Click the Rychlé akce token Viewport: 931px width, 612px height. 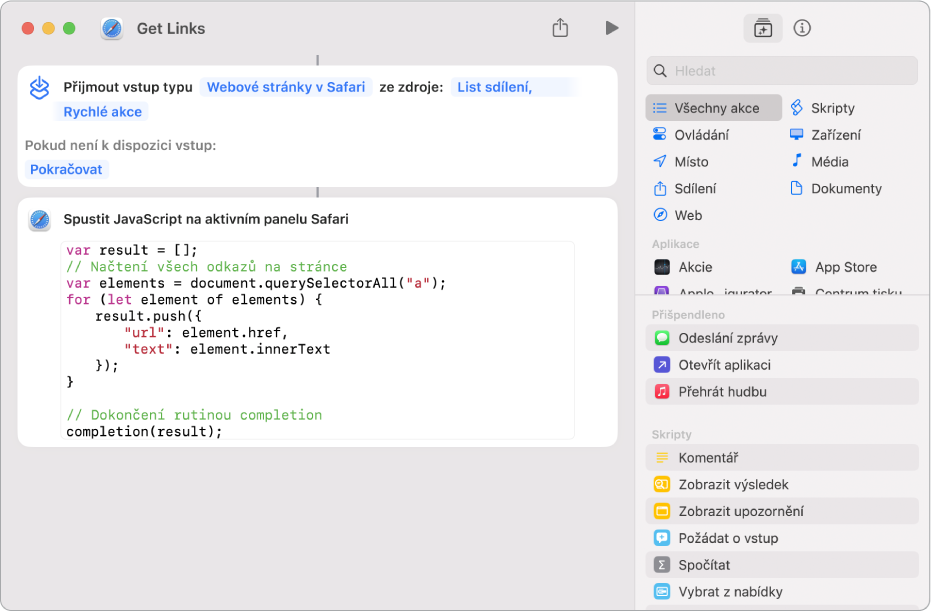pyautogui.click(x=103, y=112)
